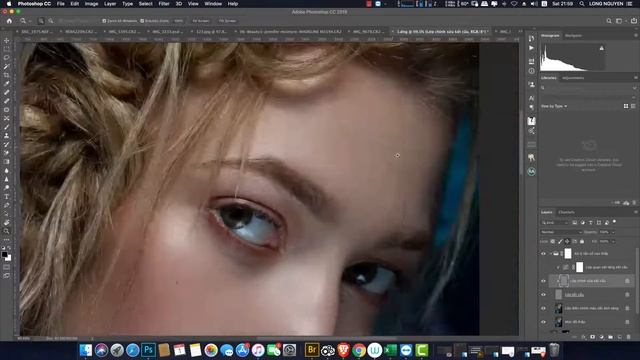
Task: Click the foreground color swatch
Action: 4,255
